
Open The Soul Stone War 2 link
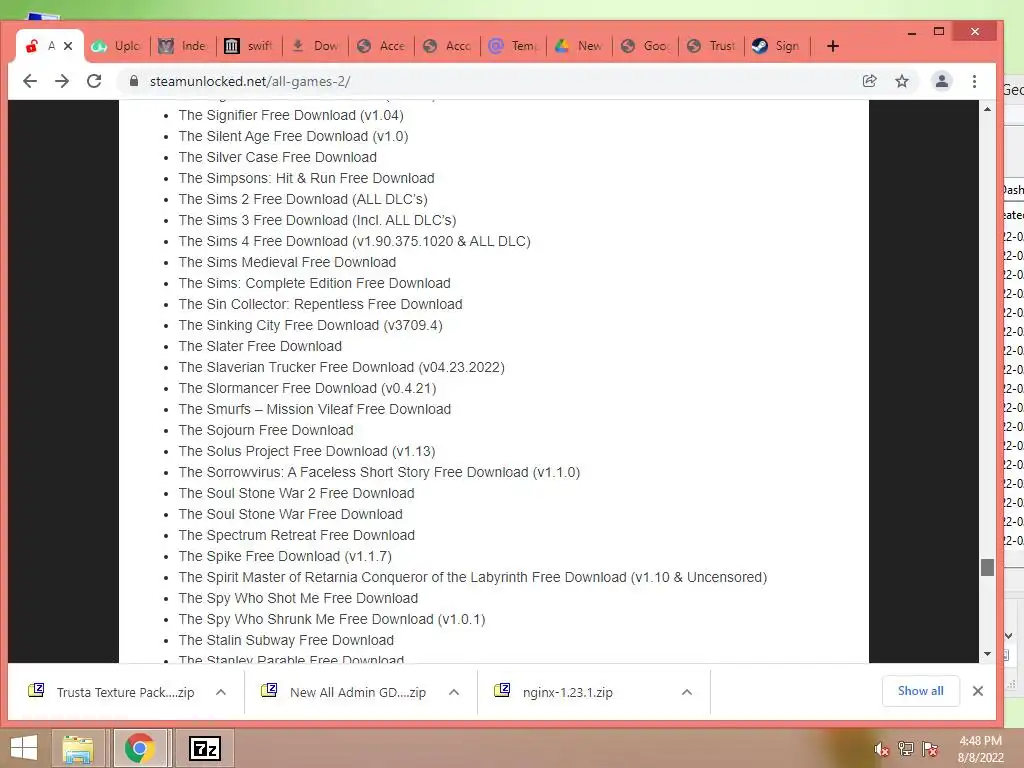tap(296, 493)
